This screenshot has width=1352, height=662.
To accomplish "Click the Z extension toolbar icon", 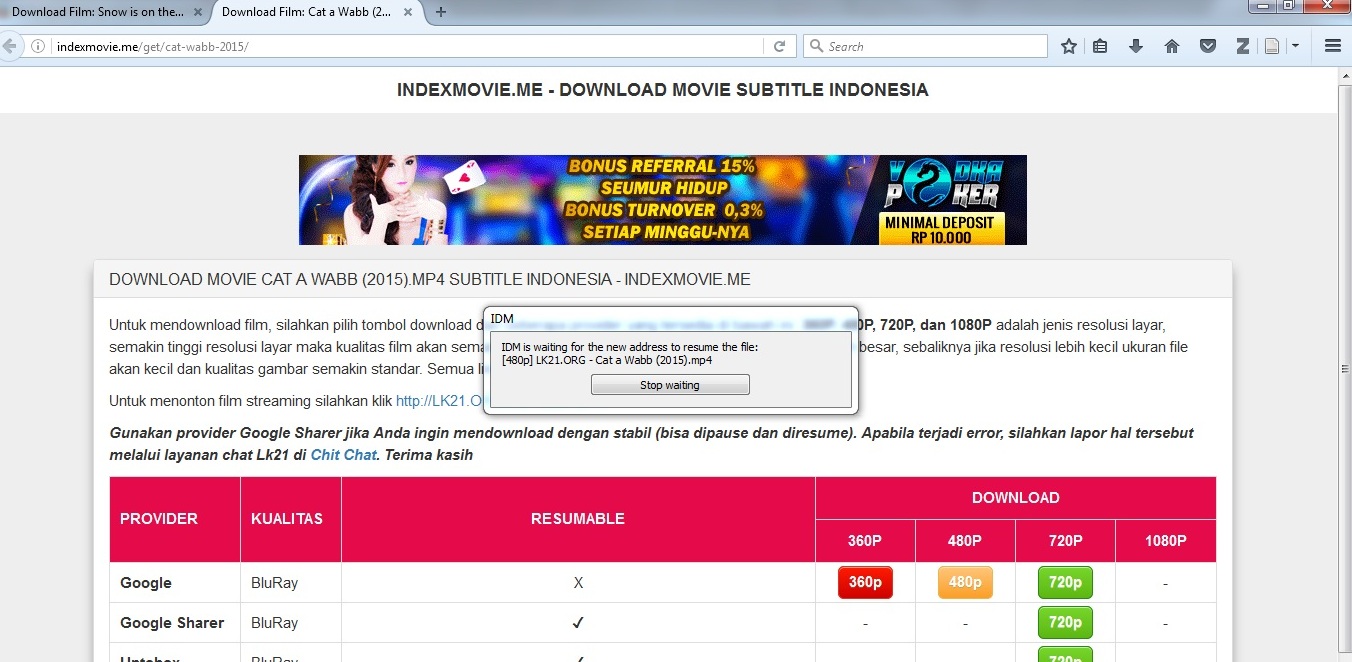I will [x=1243, y=46].
